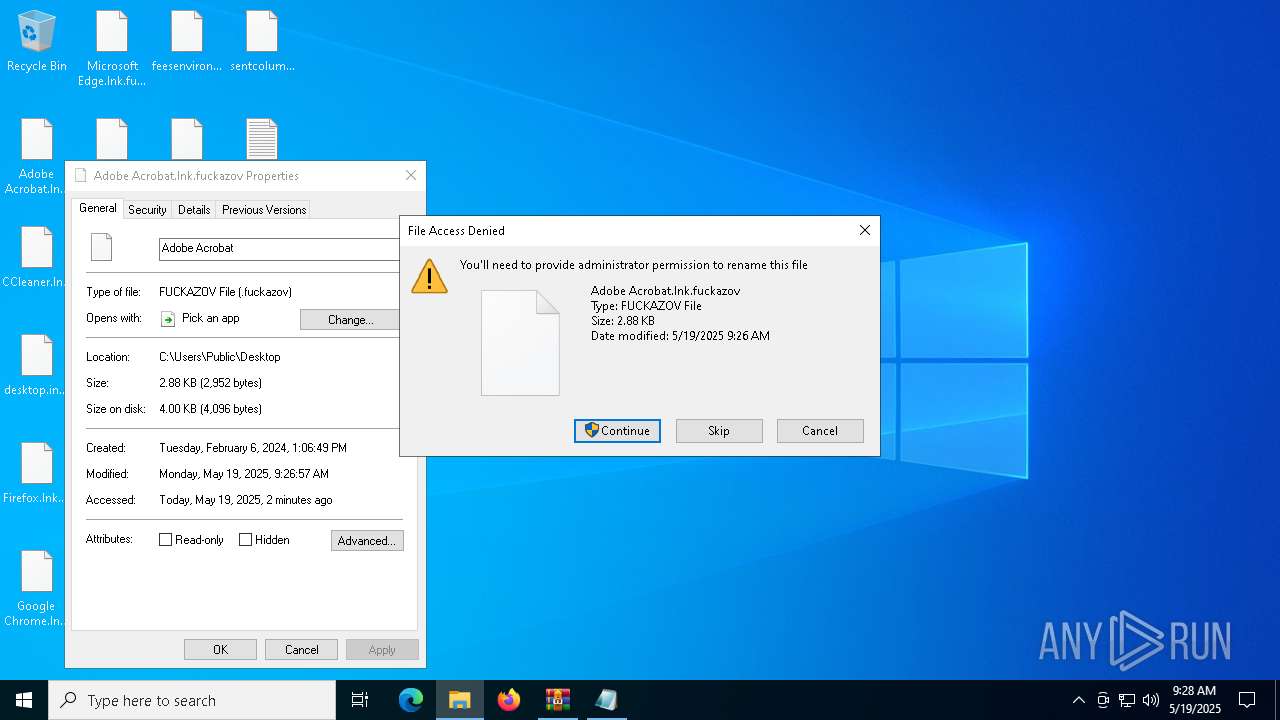Image resolution: width=1280 pixels, height=720 pixels.
Task: Click the Pick an app icon
Action: tap(168, 319)
